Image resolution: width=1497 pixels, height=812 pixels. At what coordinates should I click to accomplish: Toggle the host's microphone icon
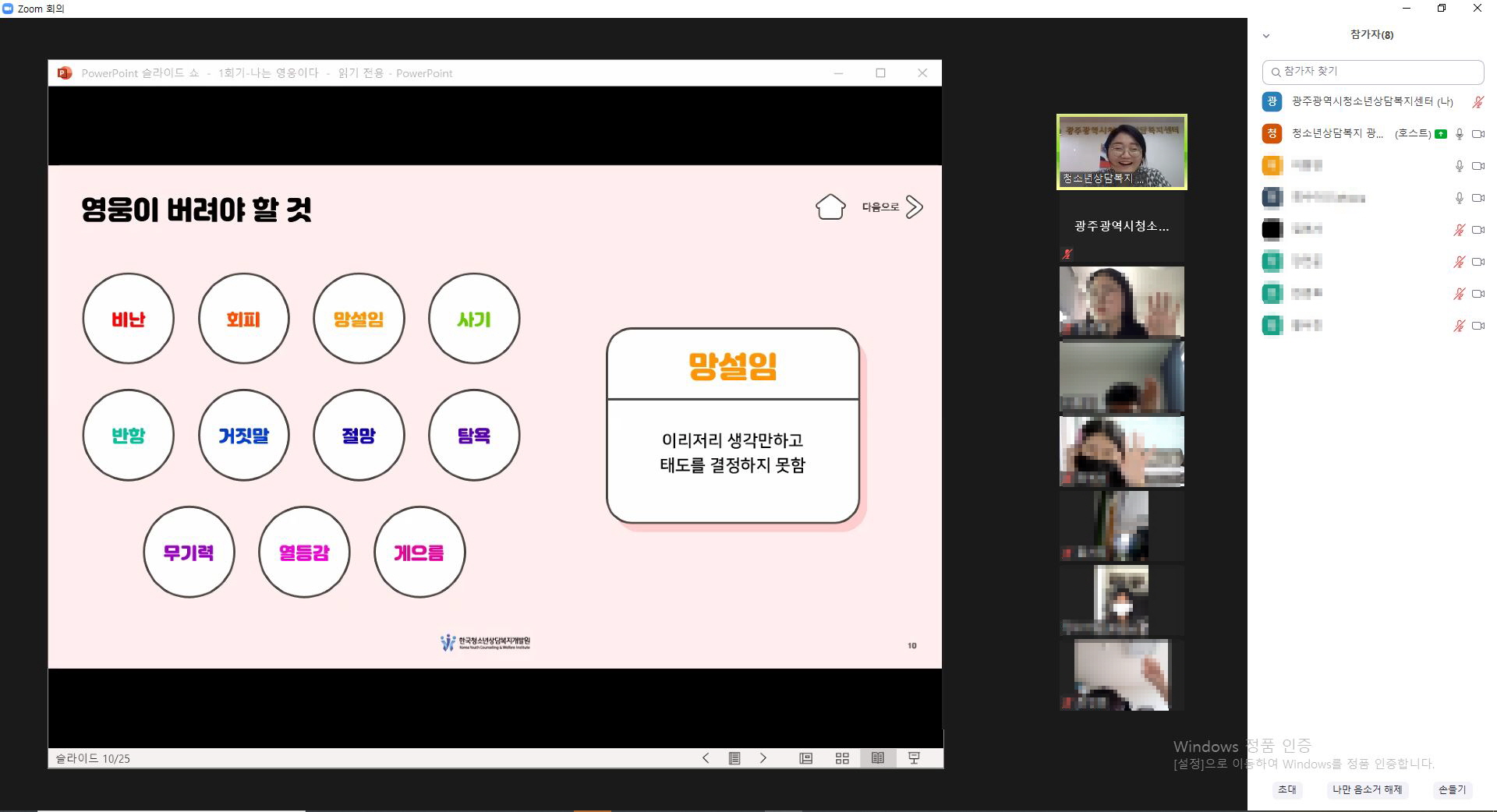(1459, 134)
